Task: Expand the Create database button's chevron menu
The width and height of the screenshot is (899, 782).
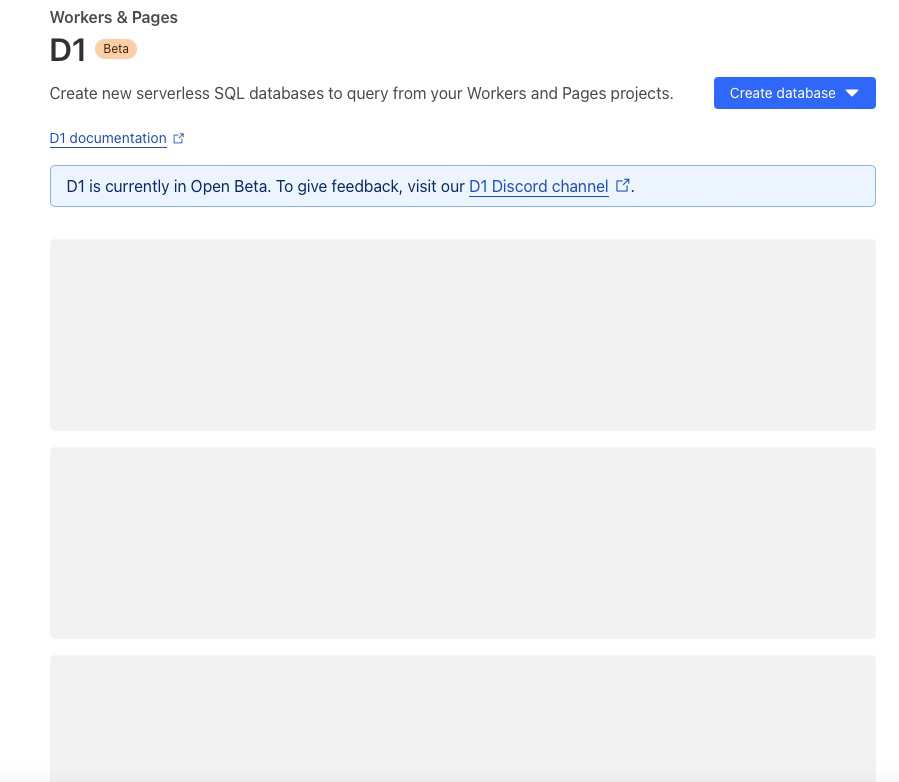Action: point(851,93)
